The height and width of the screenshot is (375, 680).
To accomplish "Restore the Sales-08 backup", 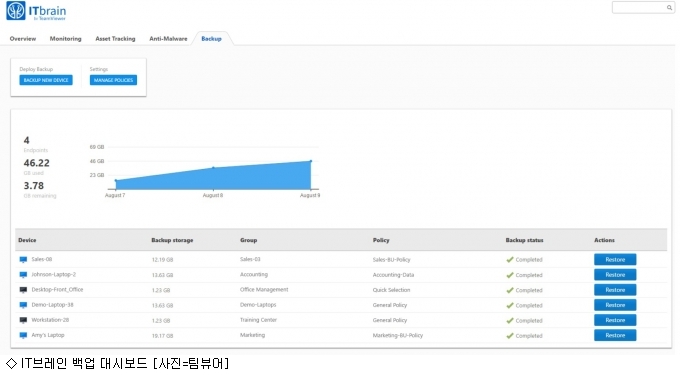I will pyautogui.click(x=615, y=260).
